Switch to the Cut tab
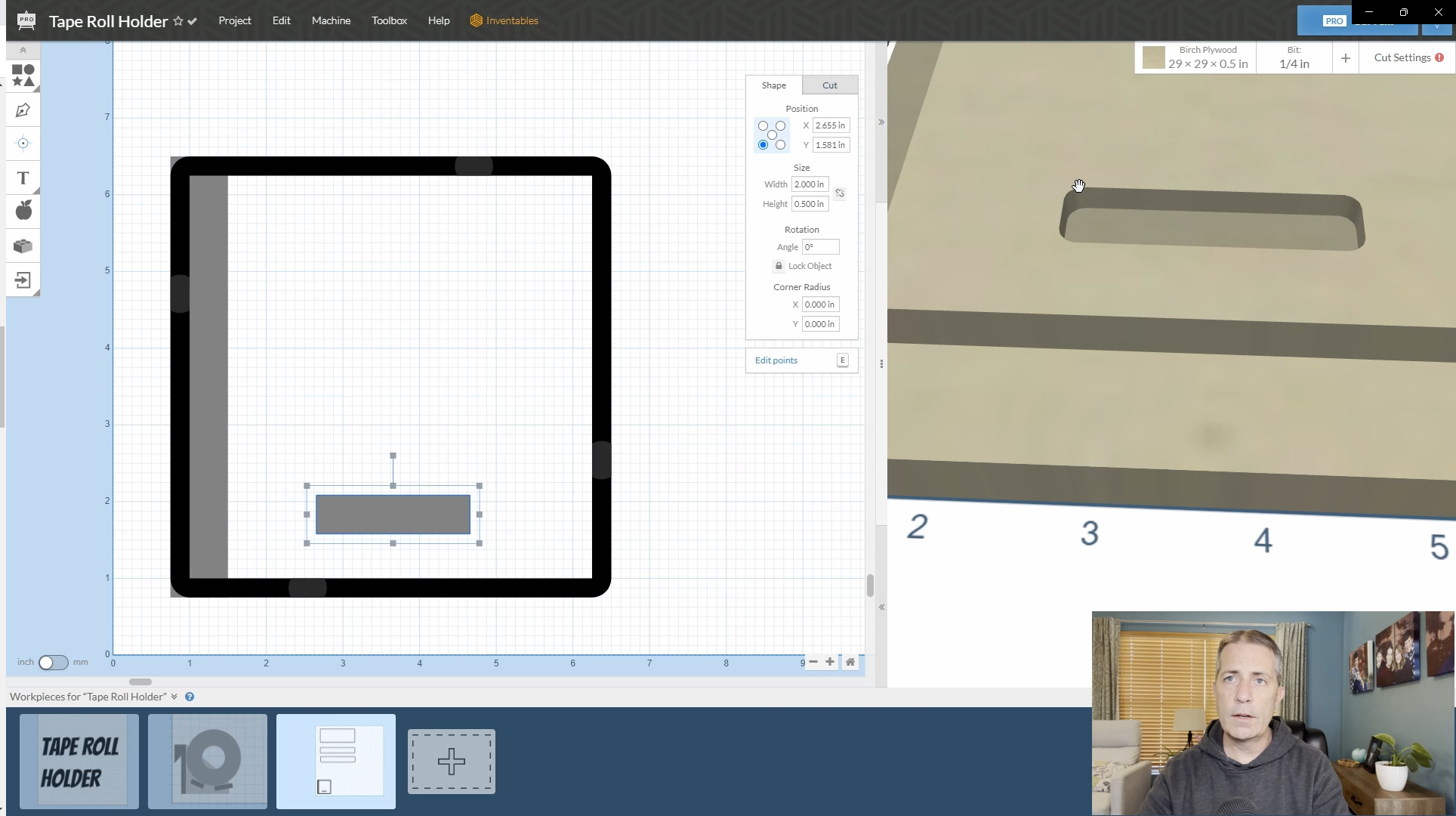This screenshot has height=816, width=1456. (829, 85)
